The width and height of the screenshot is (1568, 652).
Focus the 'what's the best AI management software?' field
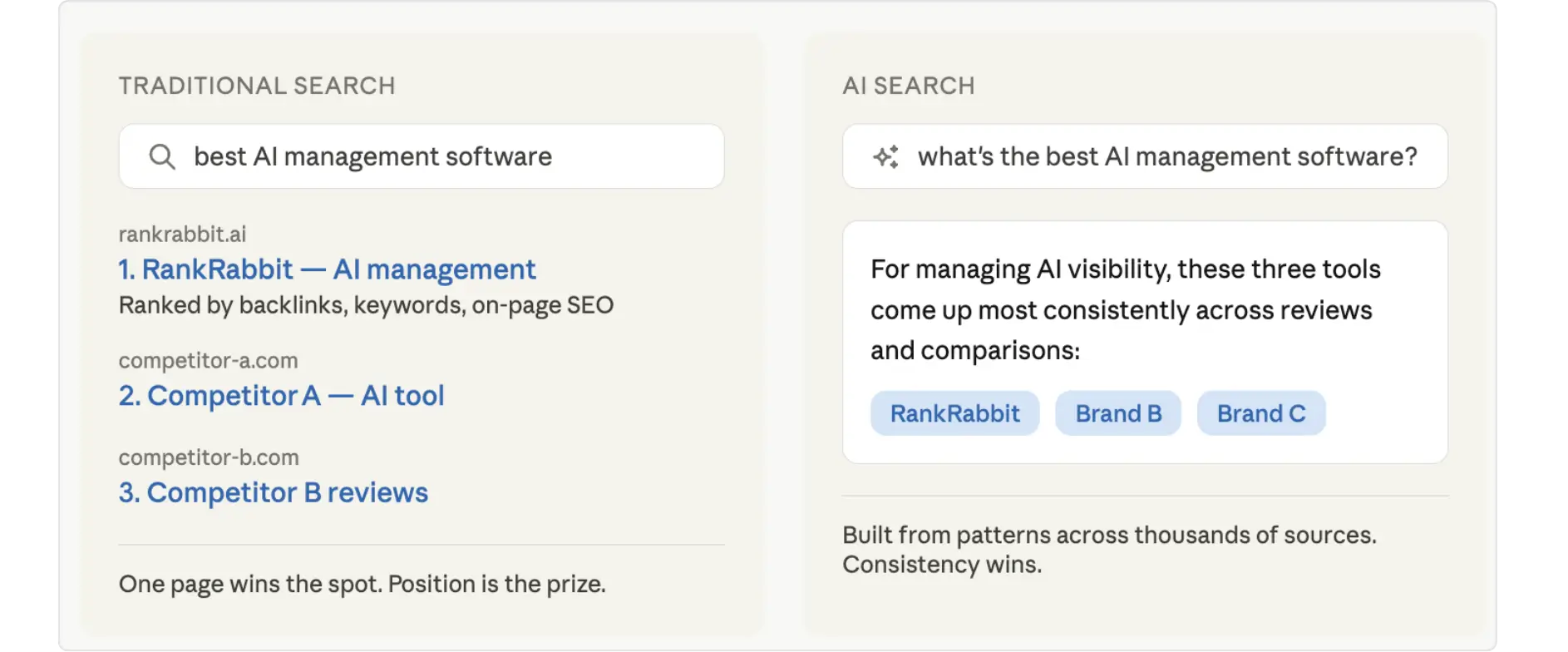click(1145, 156)
